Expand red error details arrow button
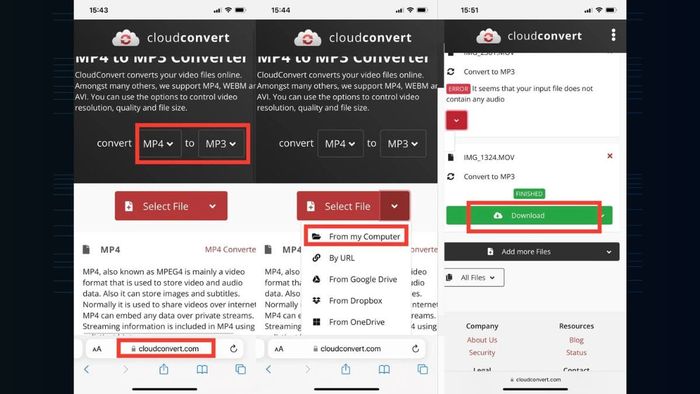This screenshot has height=394, width=700. 456,120
